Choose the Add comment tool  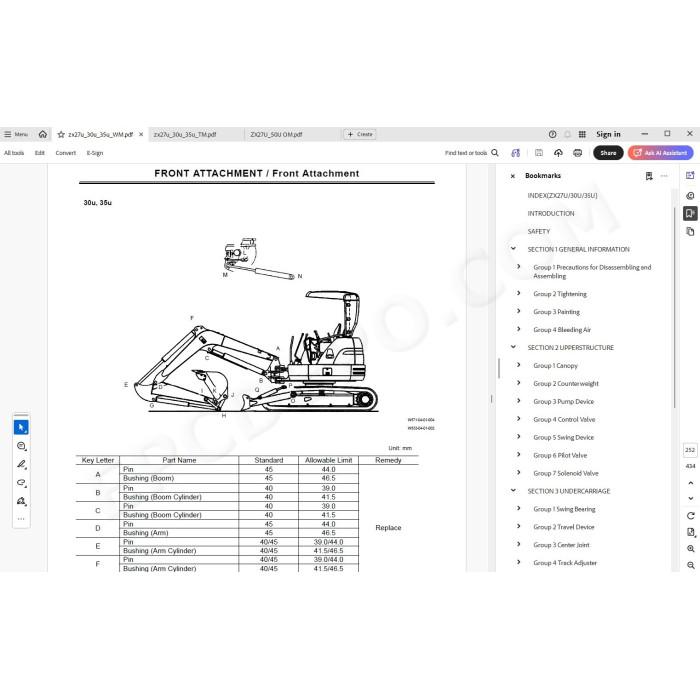point(21,446)
